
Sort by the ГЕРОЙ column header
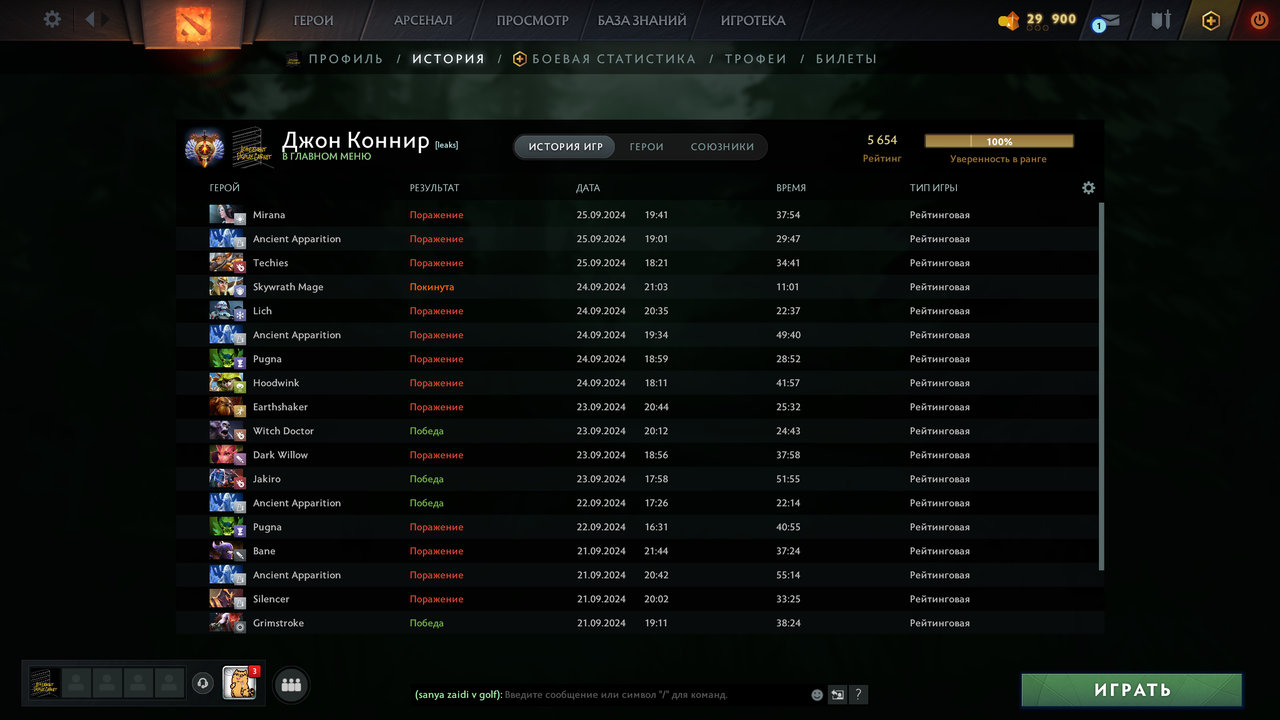point(224,188)
